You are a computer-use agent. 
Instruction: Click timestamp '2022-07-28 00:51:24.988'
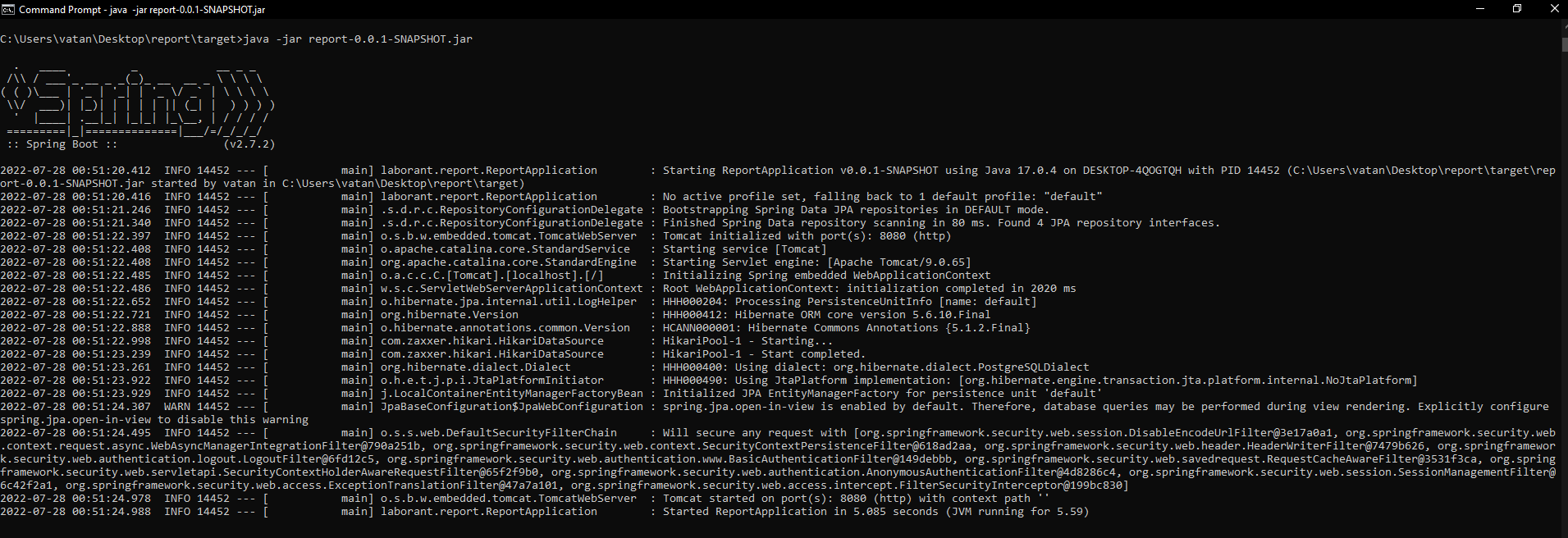coord(75,511)
